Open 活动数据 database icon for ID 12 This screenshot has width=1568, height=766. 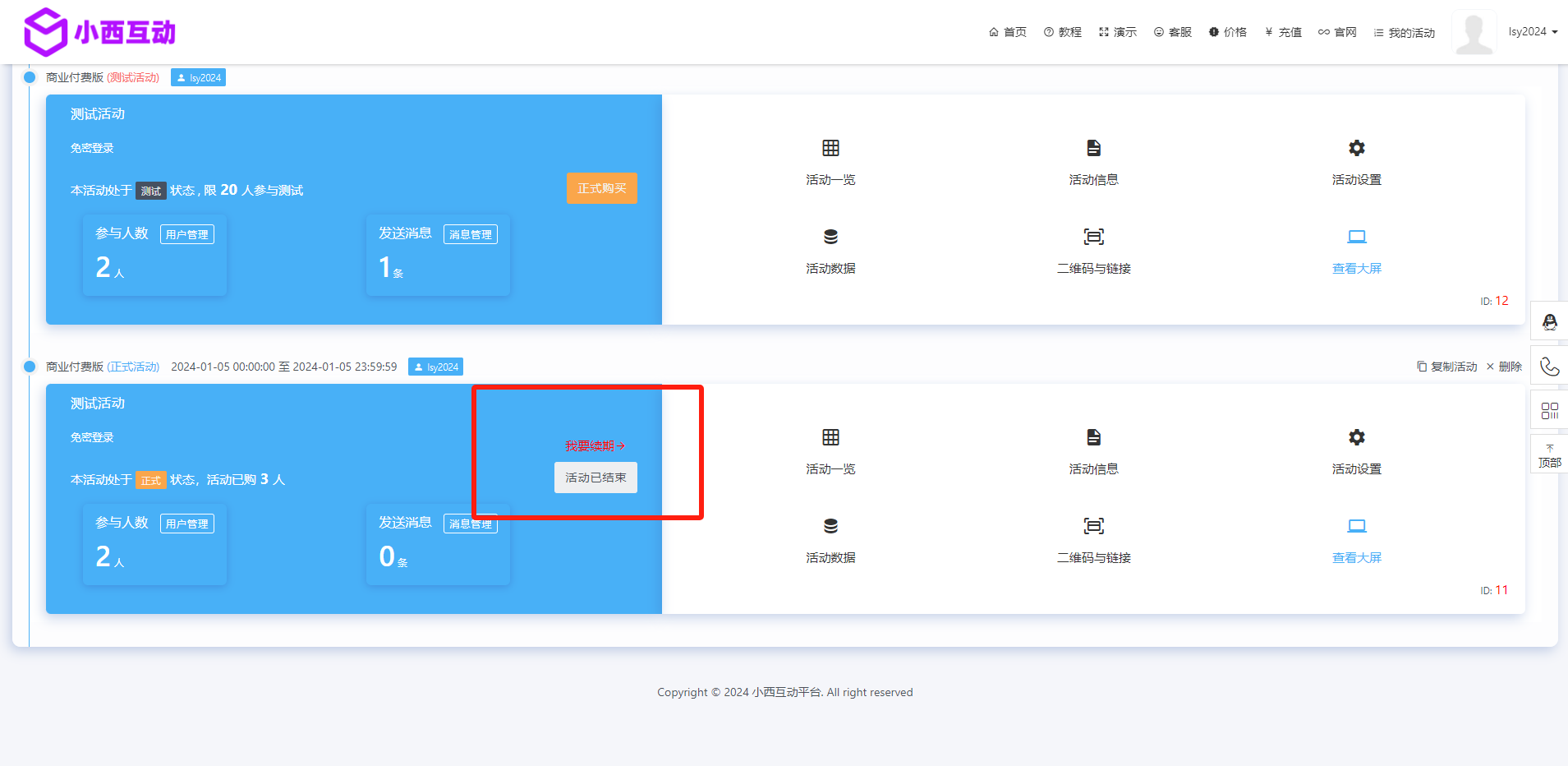(830, 237)
